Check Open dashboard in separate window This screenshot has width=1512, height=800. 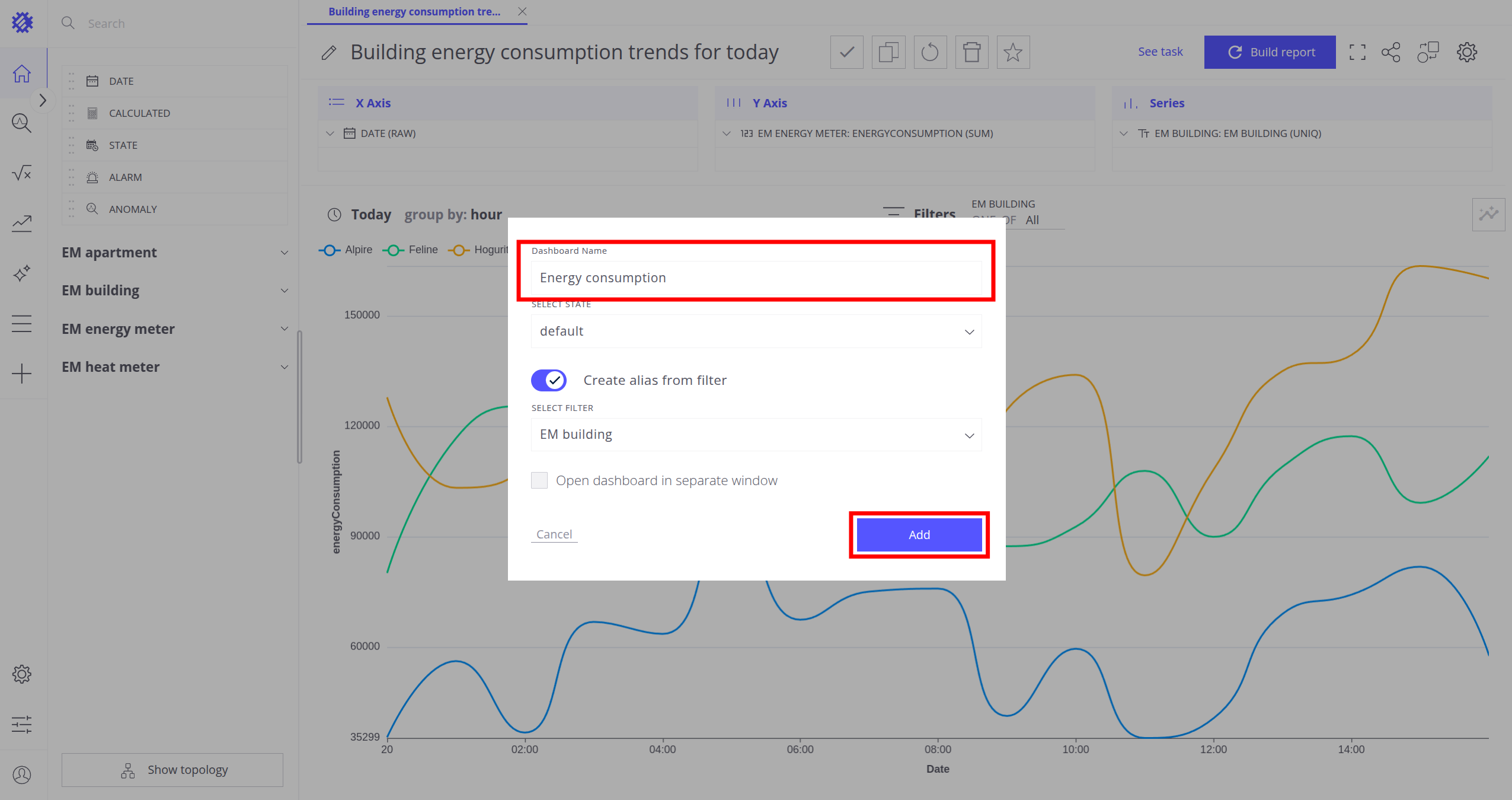[539, 480]
